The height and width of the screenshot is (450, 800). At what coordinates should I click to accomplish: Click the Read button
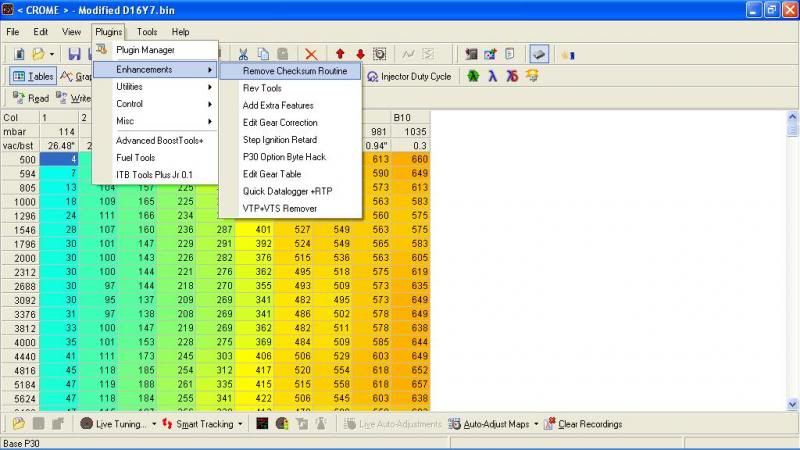coord(31,98)
